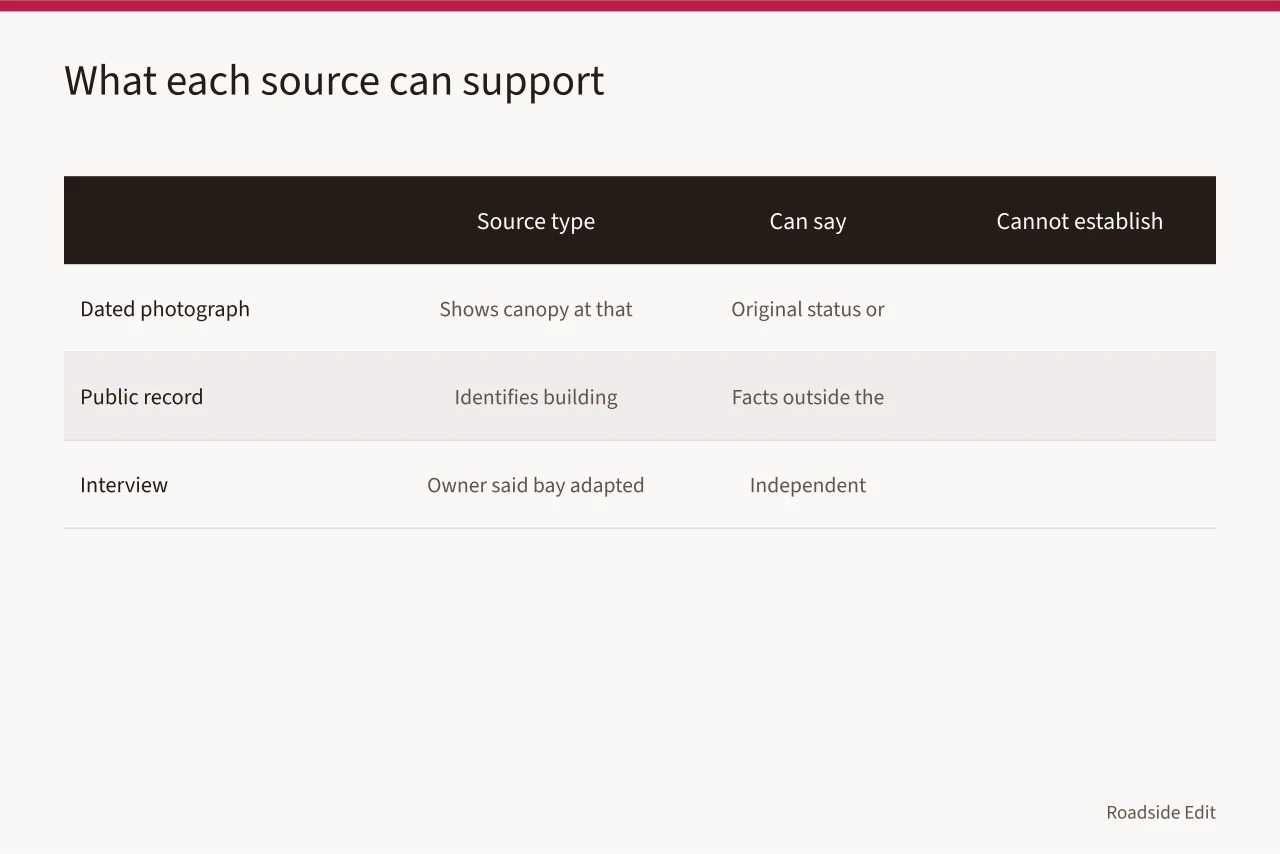
Task: Click the 'Independent' cell
Action: pos(808,485)
